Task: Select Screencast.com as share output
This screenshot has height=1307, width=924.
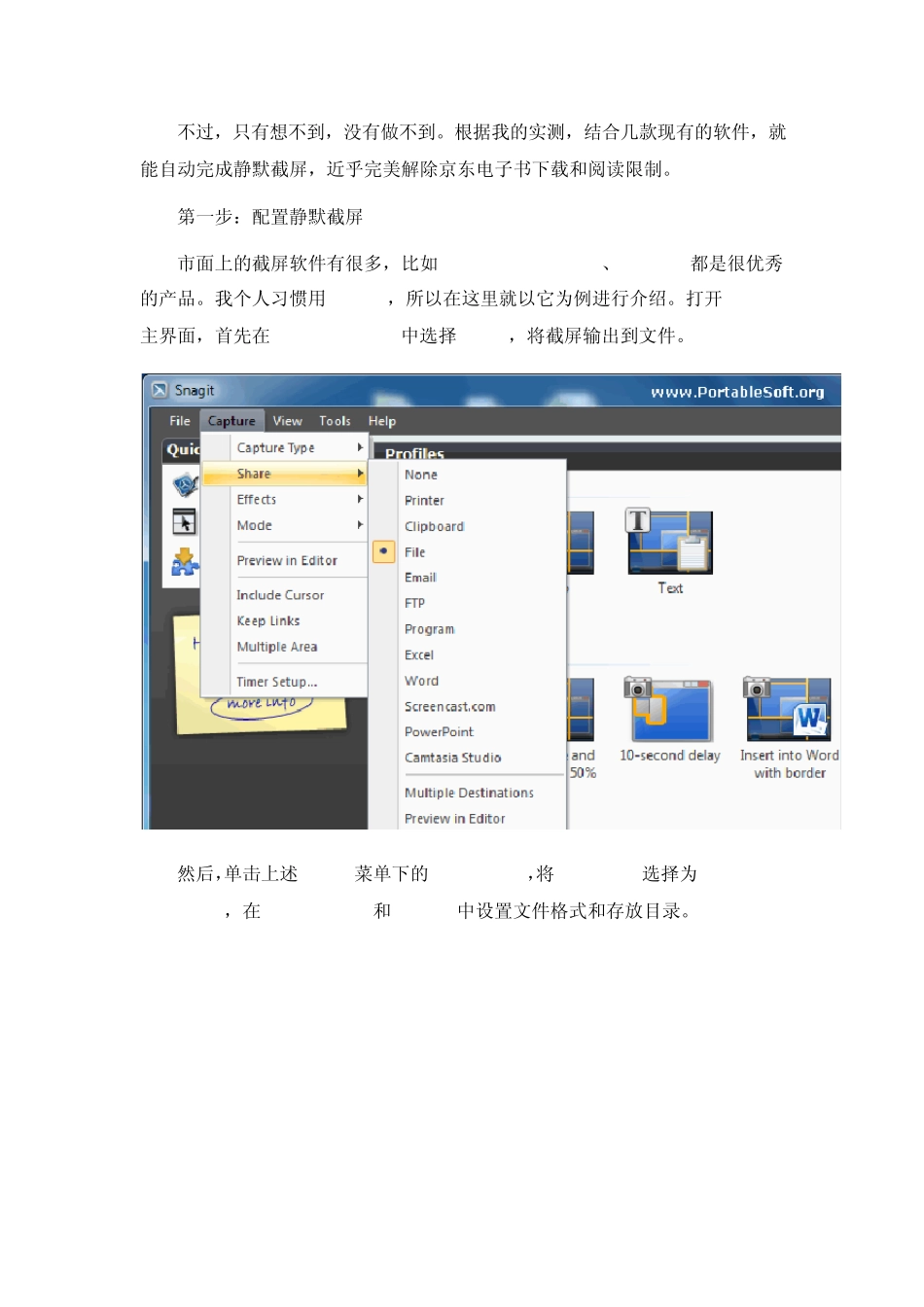Action: (x=468, y=706)
